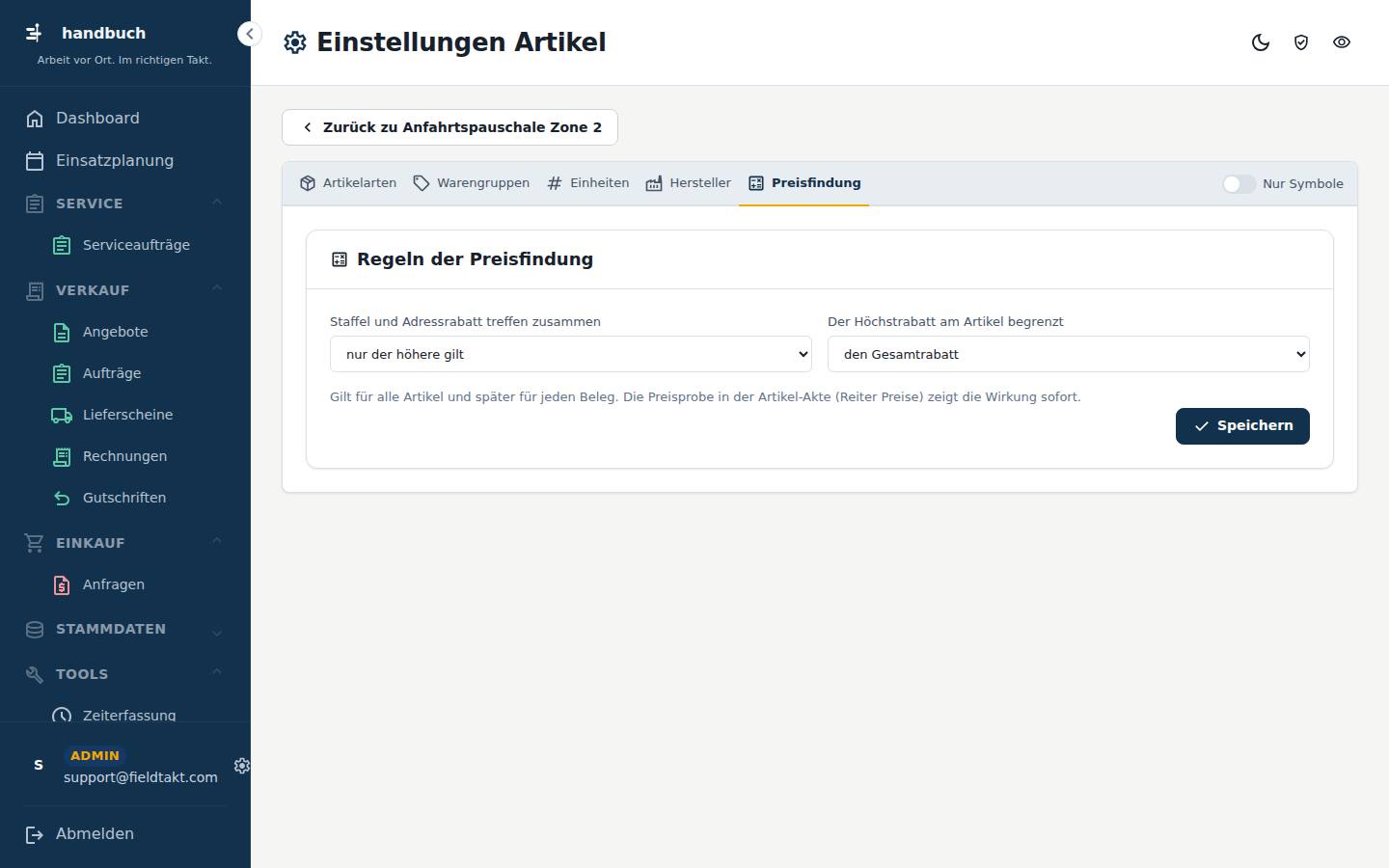1389x868 pixels.
Task: Click the support@fieldtakt.com user email
Action: pos(141,777)
